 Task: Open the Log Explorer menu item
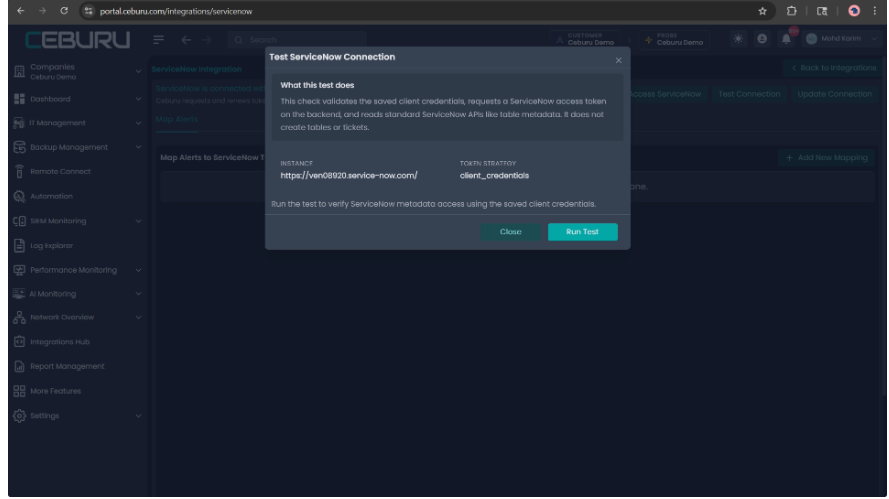click(51, 246)
